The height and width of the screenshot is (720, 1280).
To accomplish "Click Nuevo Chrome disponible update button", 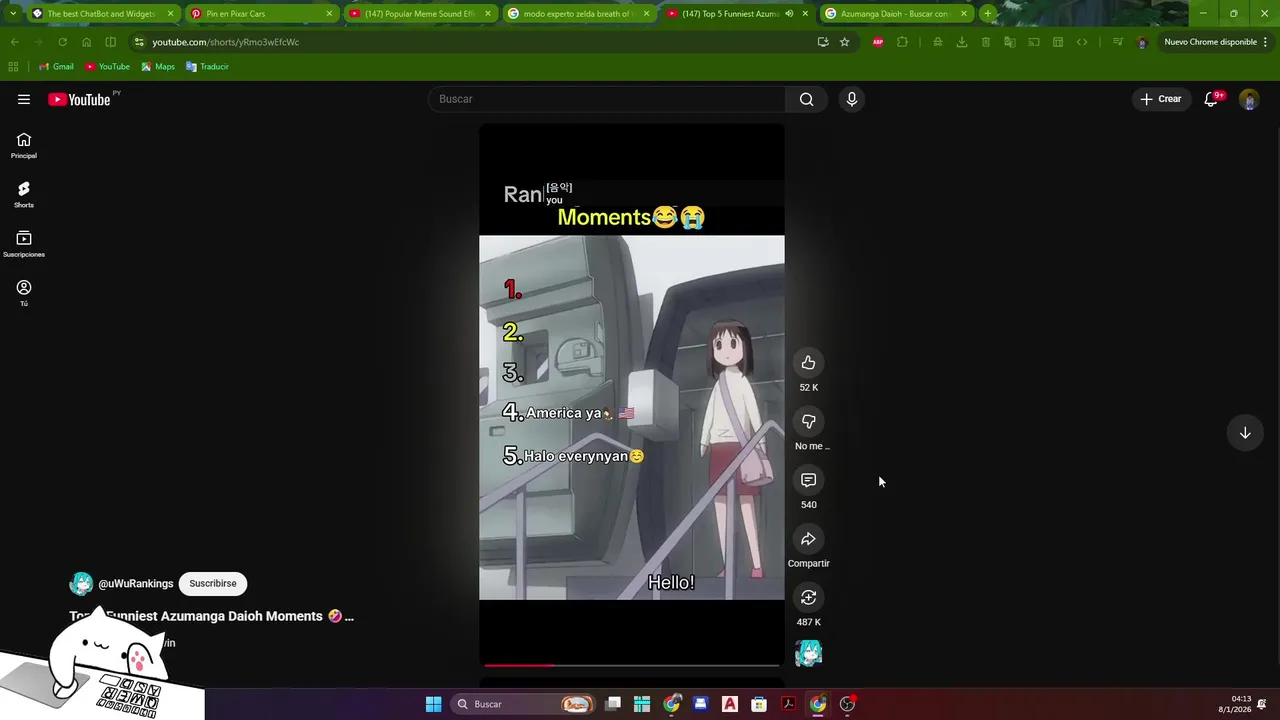I will [x=1216, y=42].
